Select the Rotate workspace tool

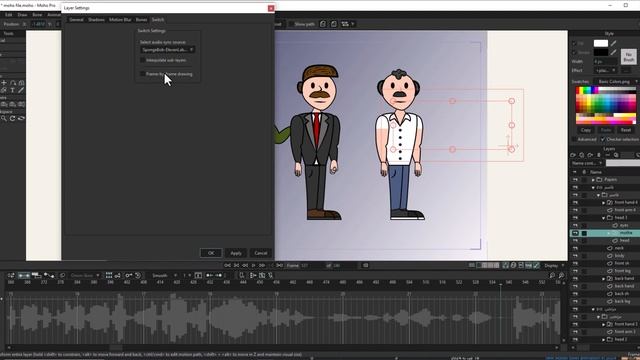point(13,118)
